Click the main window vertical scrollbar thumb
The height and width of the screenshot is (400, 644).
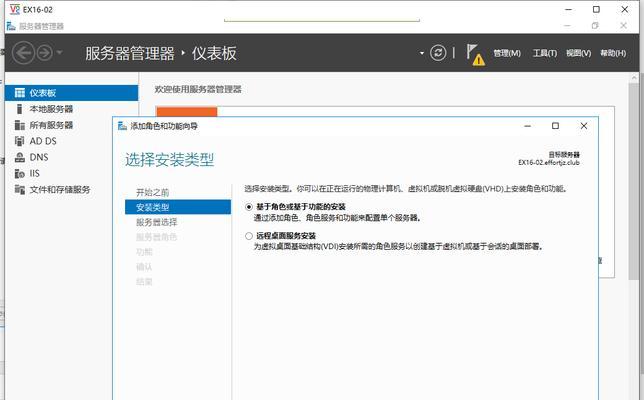pos(633,181)
